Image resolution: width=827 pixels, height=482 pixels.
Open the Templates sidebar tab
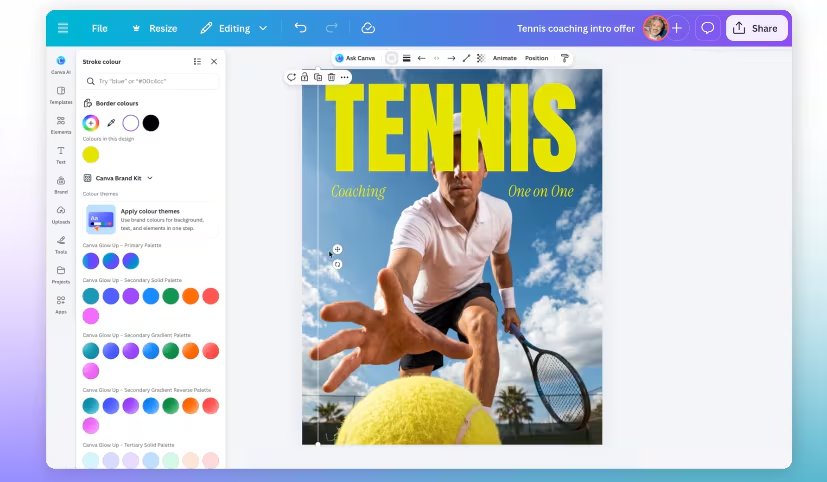coord(61,95)
